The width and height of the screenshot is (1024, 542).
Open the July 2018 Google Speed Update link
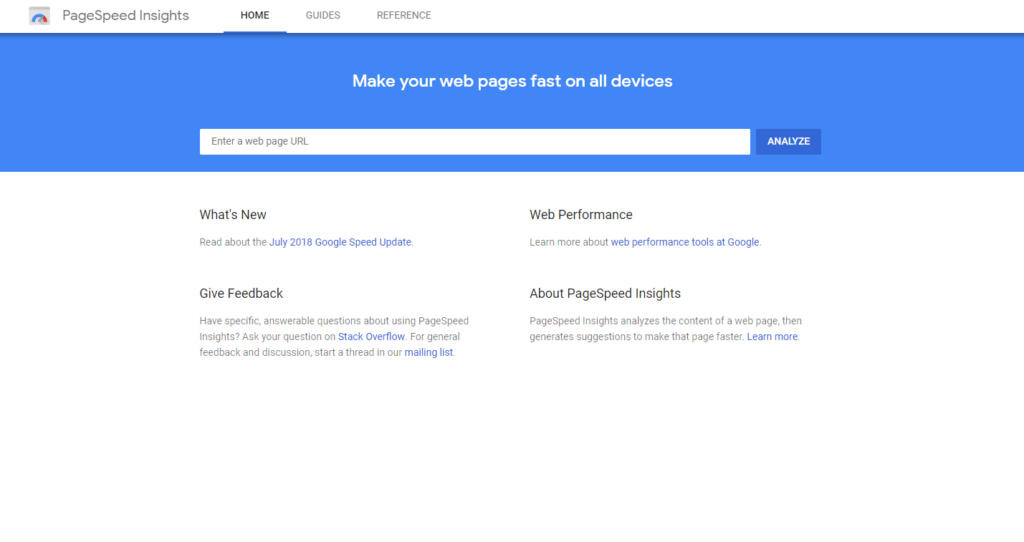coord(340,242)
